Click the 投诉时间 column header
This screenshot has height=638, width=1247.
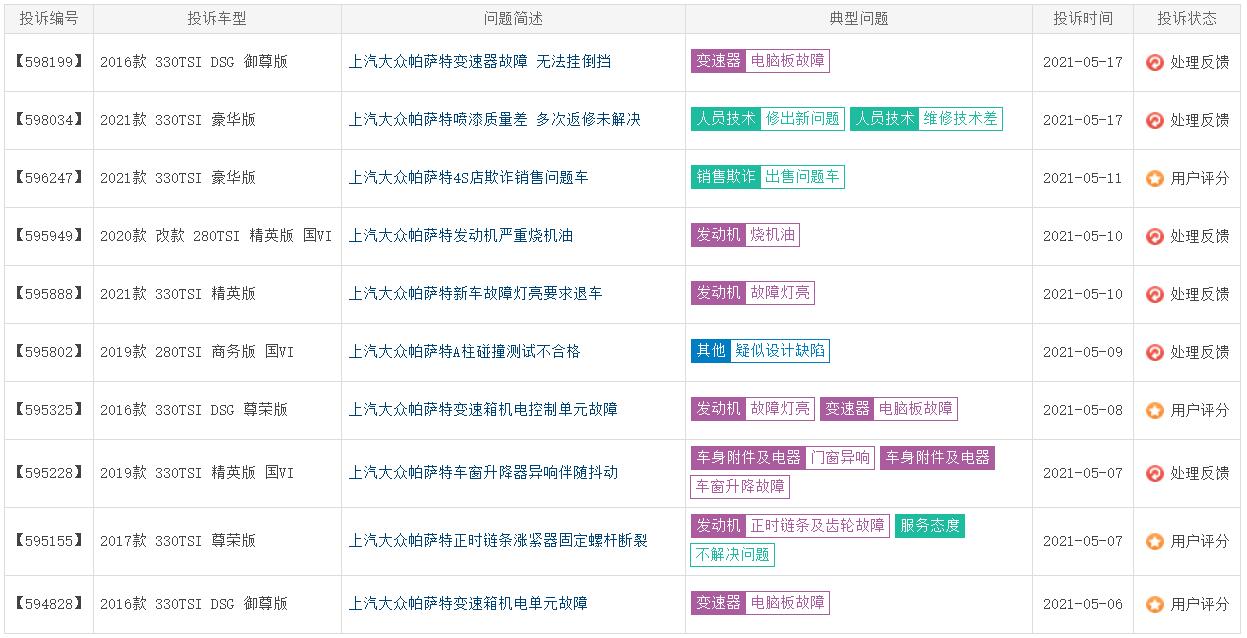coord(1082,19)
